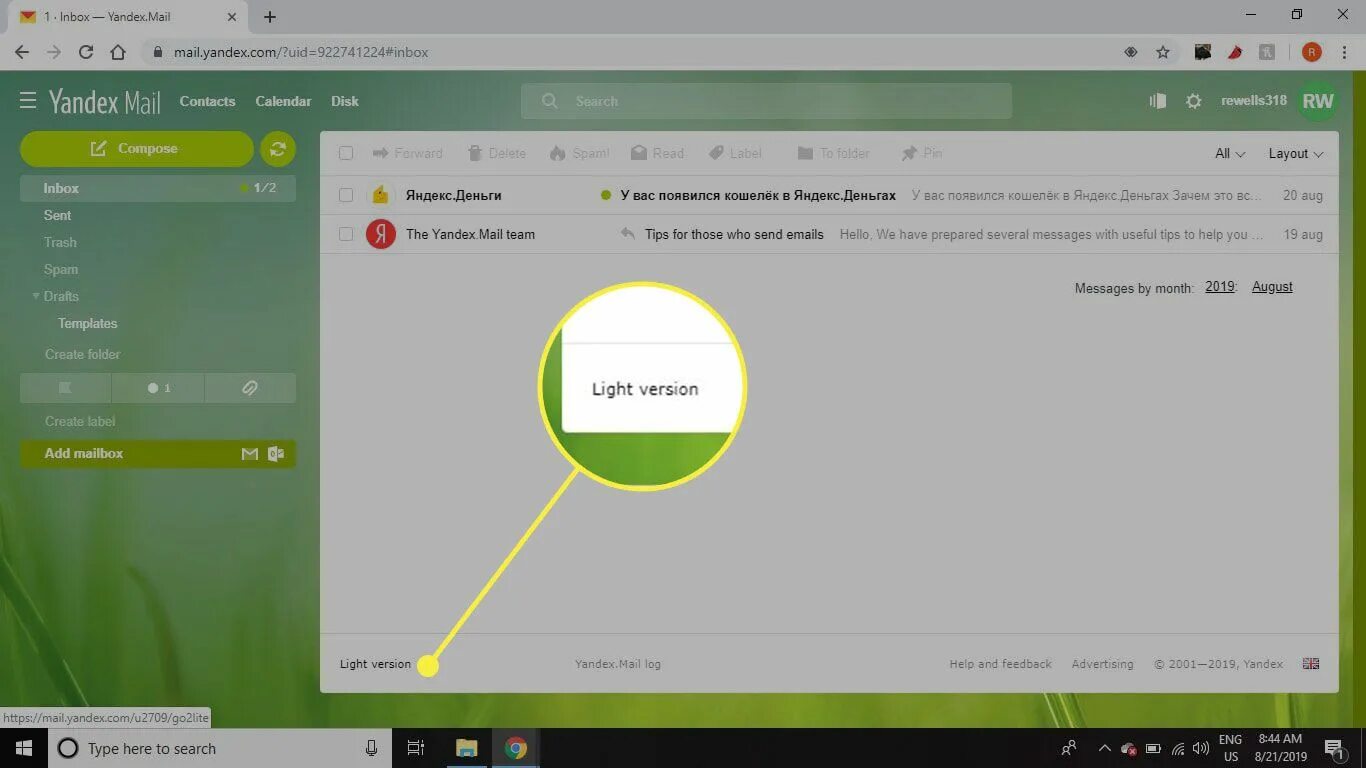The width and height of the screenshot is (1366, 768).
Task: Open the settings gear icon
Action: (1193, 101)
